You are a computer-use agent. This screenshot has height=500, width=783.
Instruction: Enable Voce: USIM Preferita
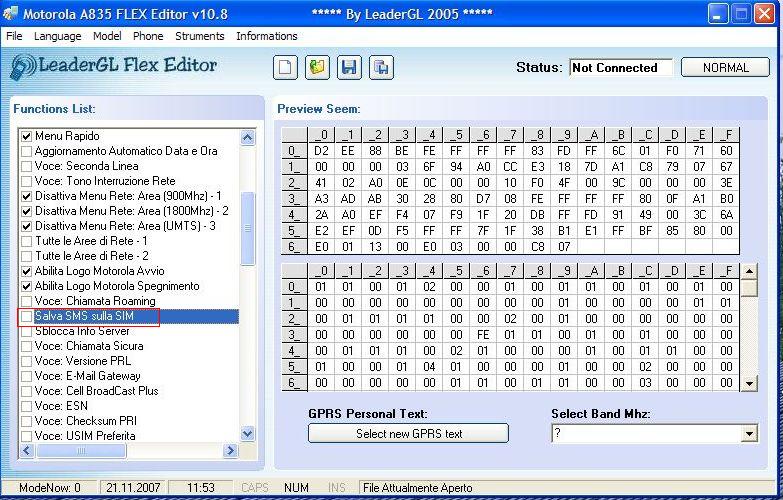tap(26, 436)
